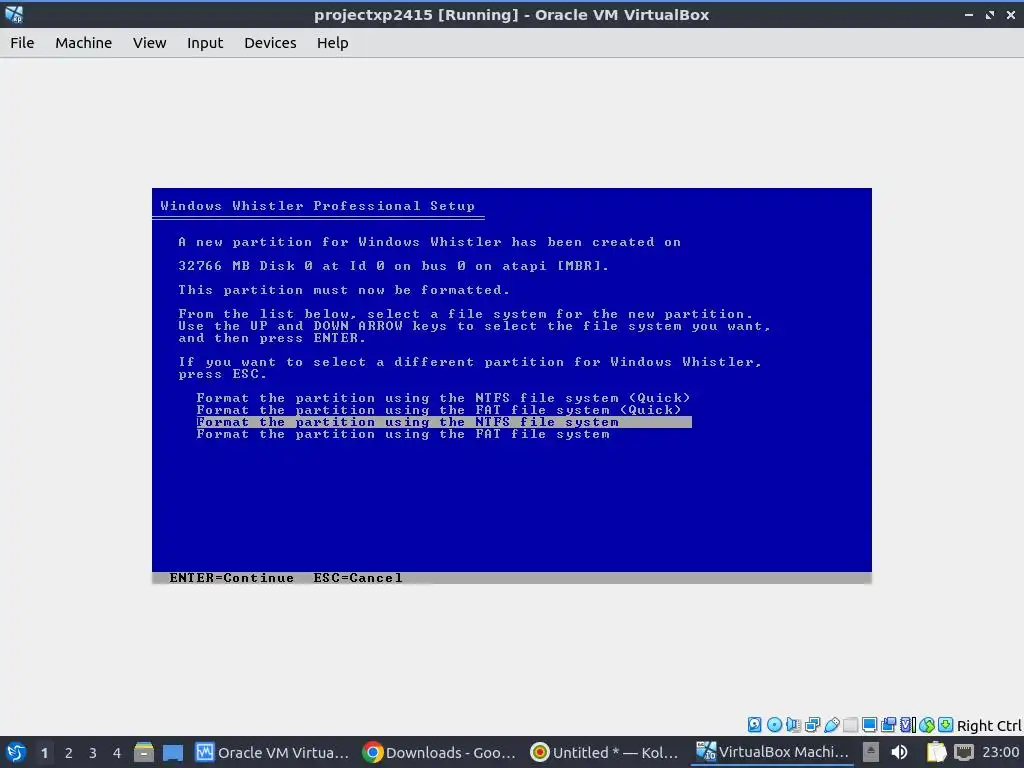1024x768 pixels.
Task: Click the hard disk activity status icon
Action: click(754, 724)
